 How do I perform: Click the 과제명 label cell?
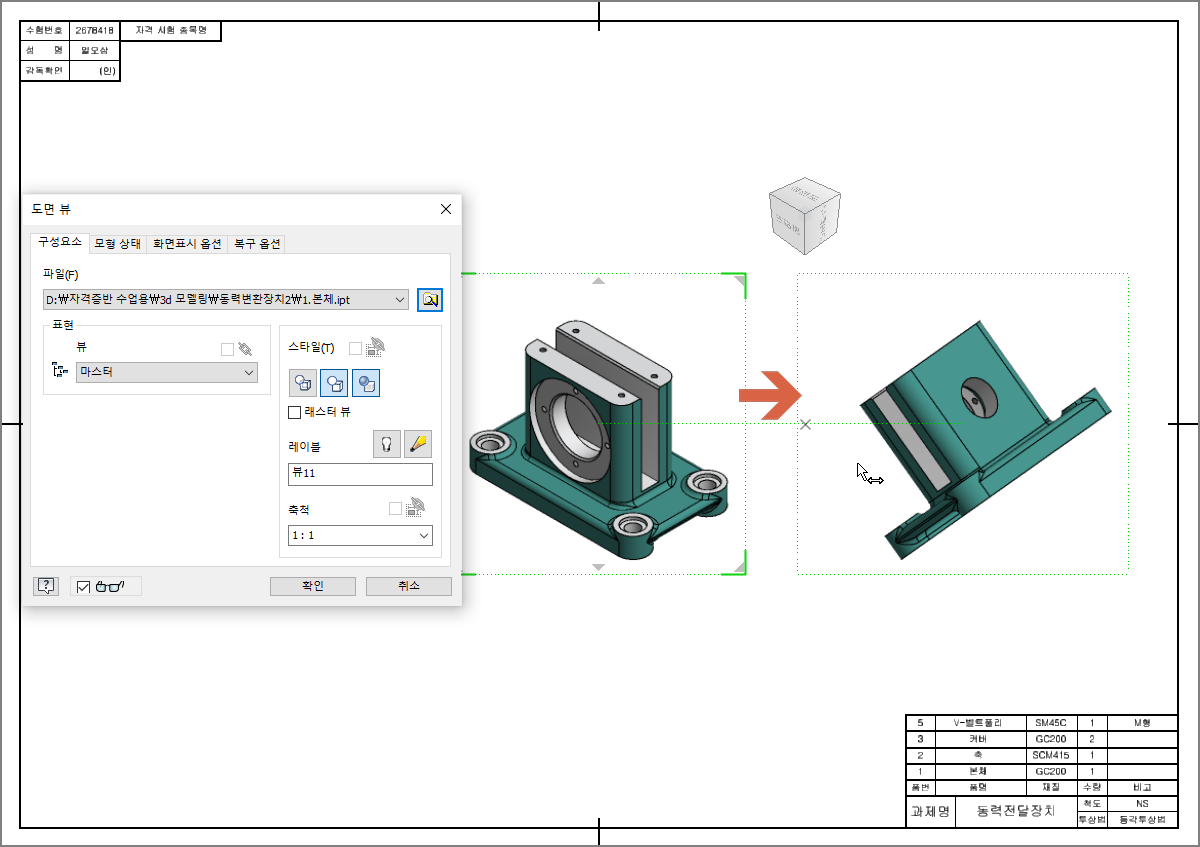click(x=930, y=811)
